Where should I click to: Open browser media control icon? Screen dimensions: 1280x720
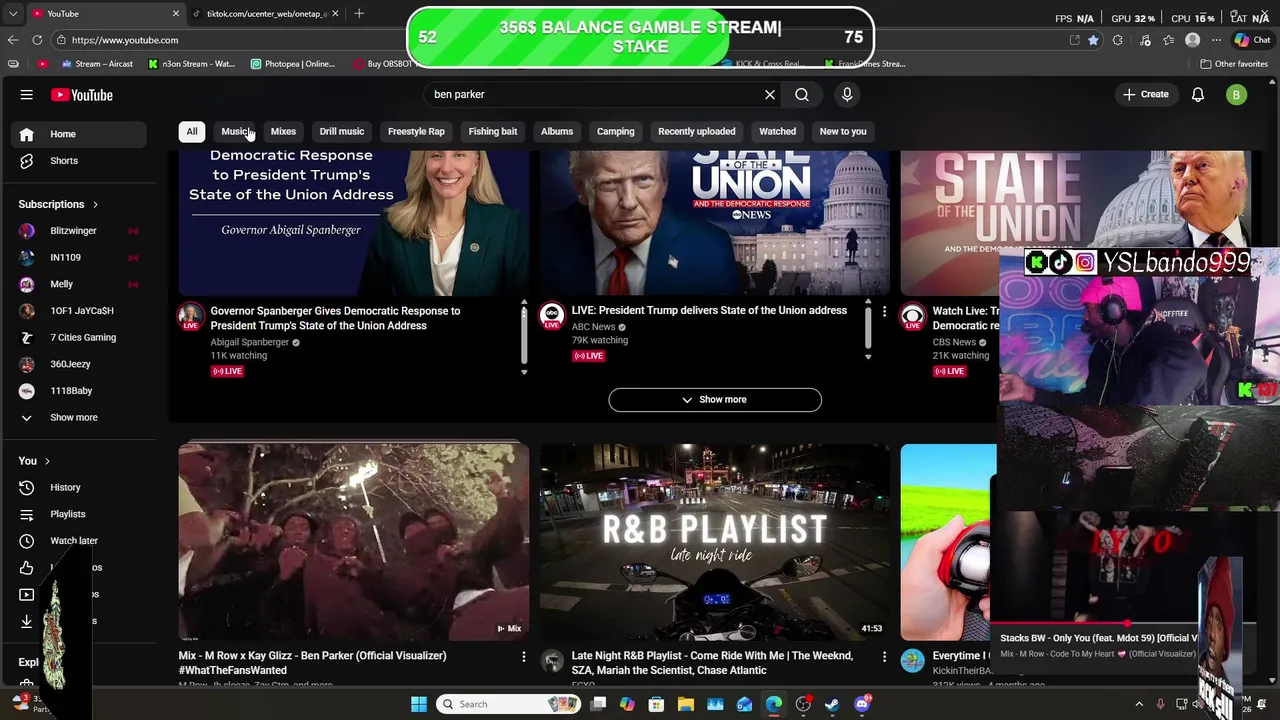(x=1144, y=40)
